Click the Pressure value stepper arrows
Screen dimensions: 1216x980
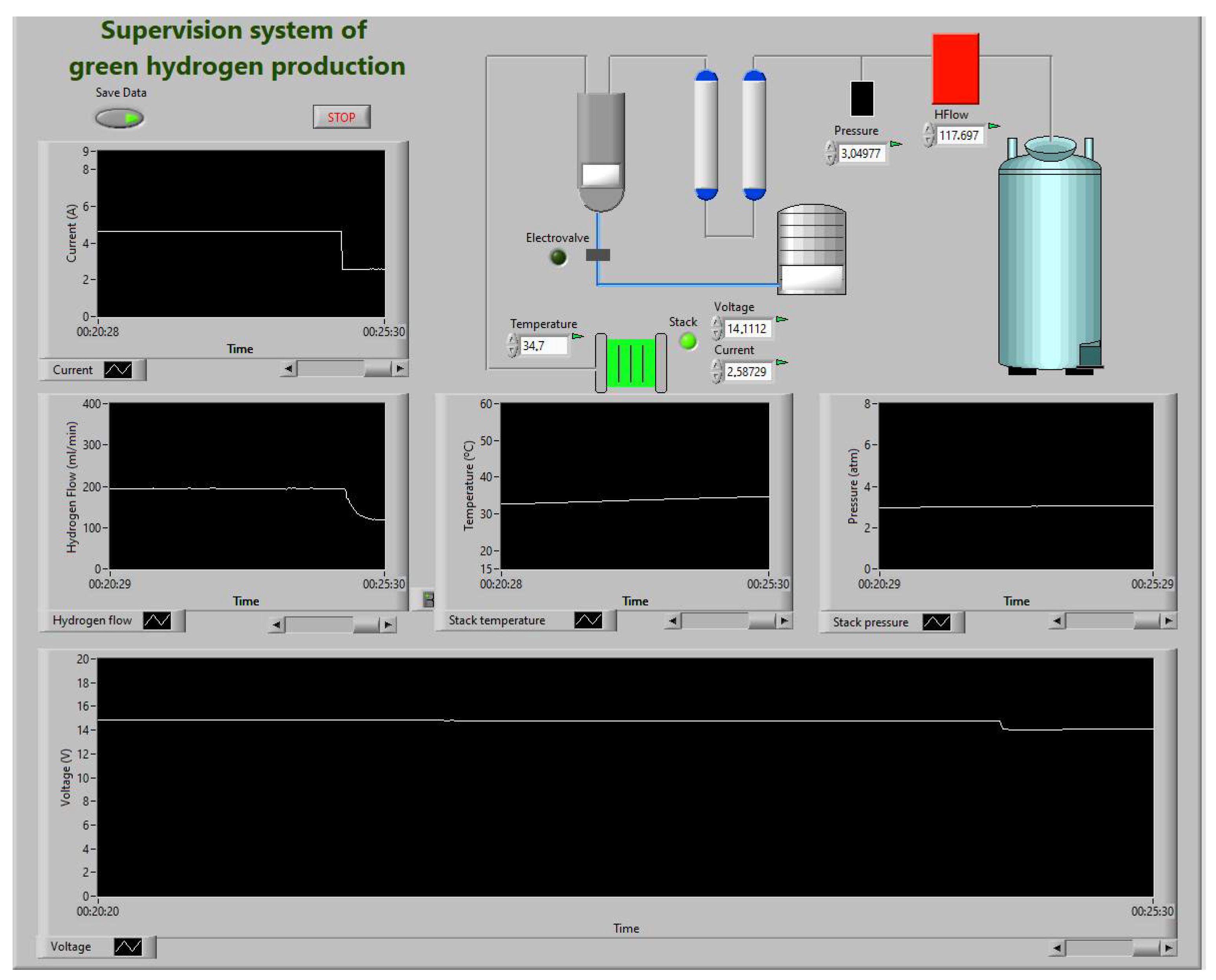click(x=829, y=153)
